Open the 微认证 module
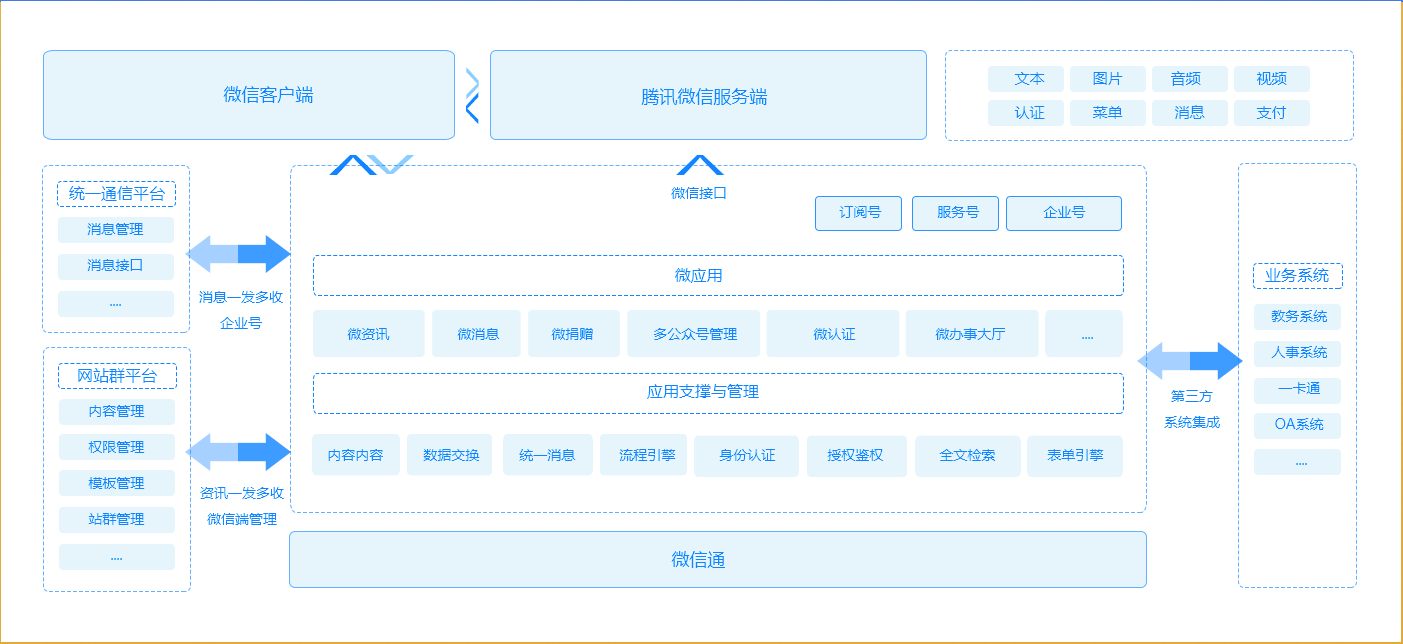This screenshot has height=644, width=1403. point(833,334)
